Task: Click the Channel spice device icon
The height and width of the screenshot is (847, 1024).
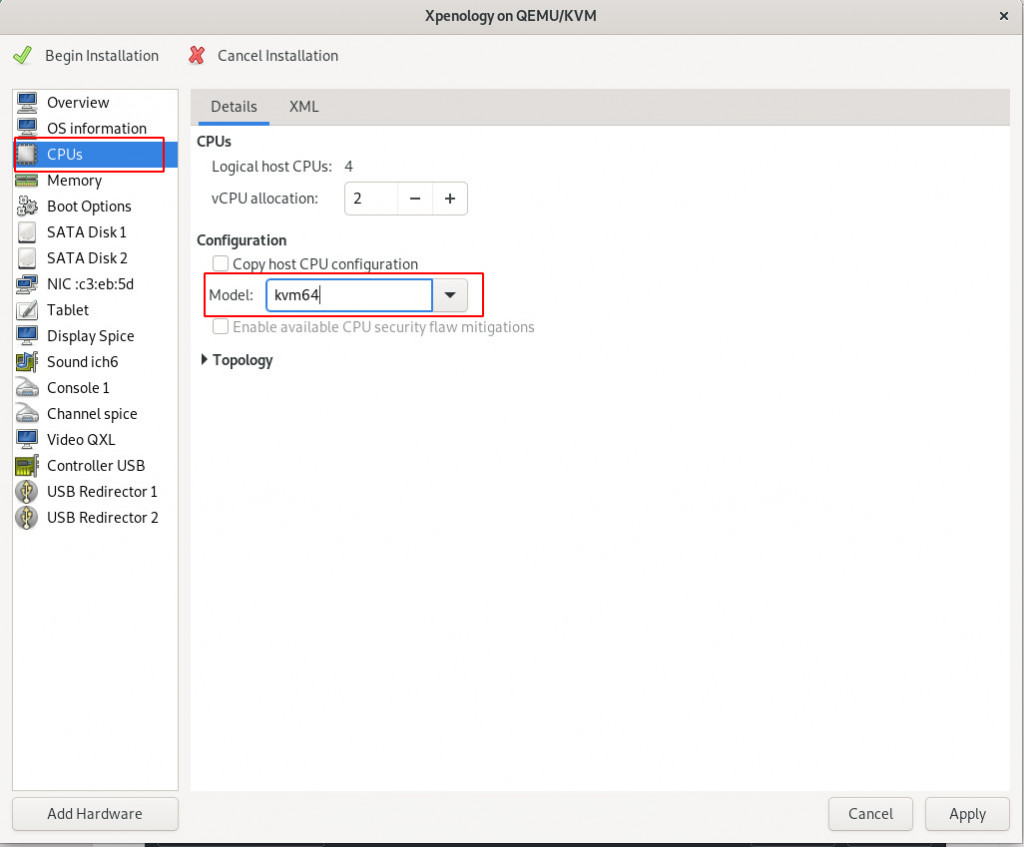Action: click(27, 413)
